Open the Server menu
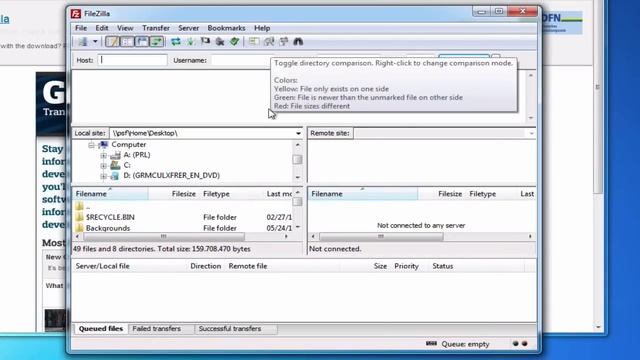640x360 pixels. 189,28
